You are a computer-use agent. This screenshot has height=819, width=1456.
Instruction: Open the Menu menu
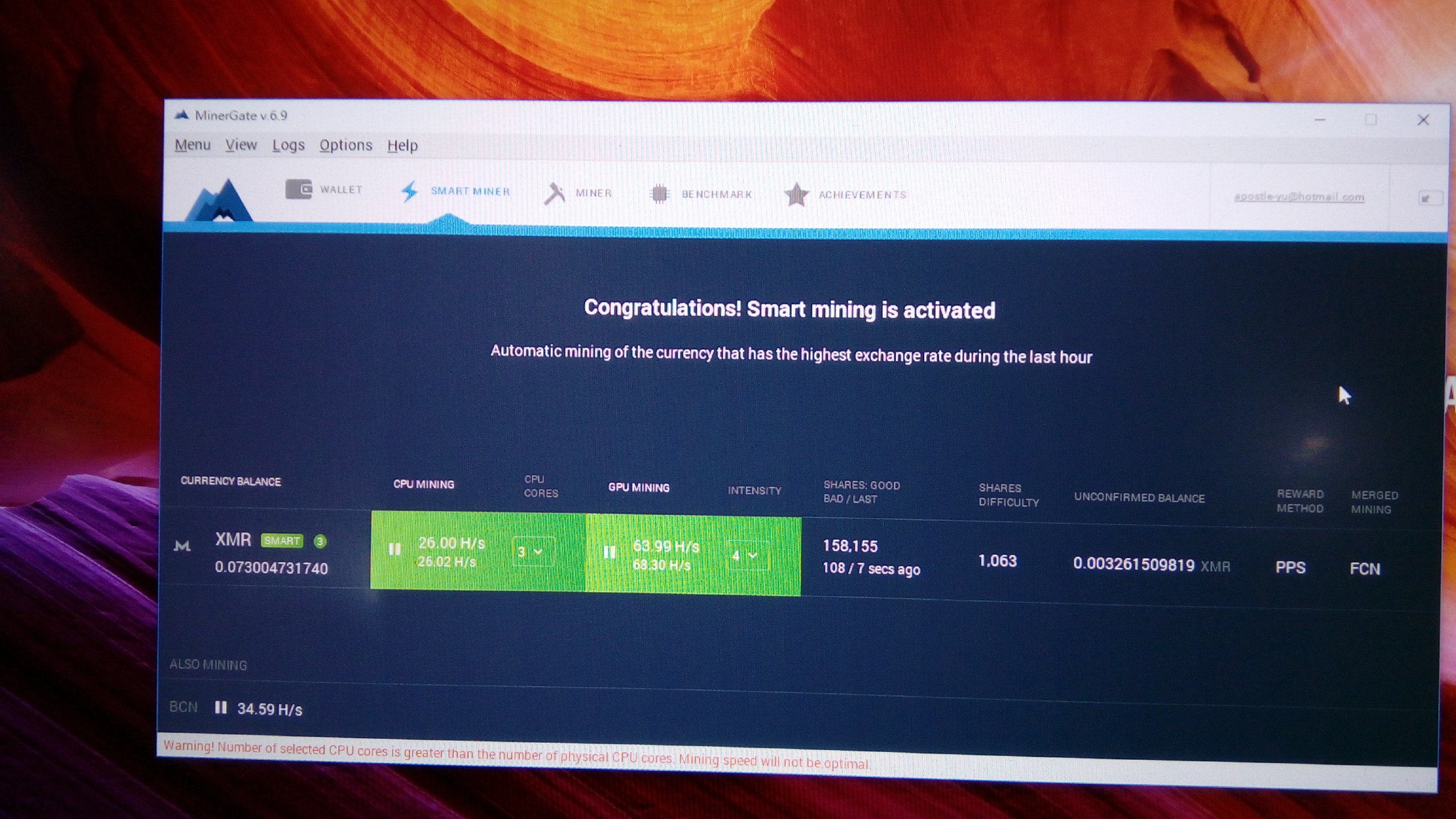tap(192, 145)
